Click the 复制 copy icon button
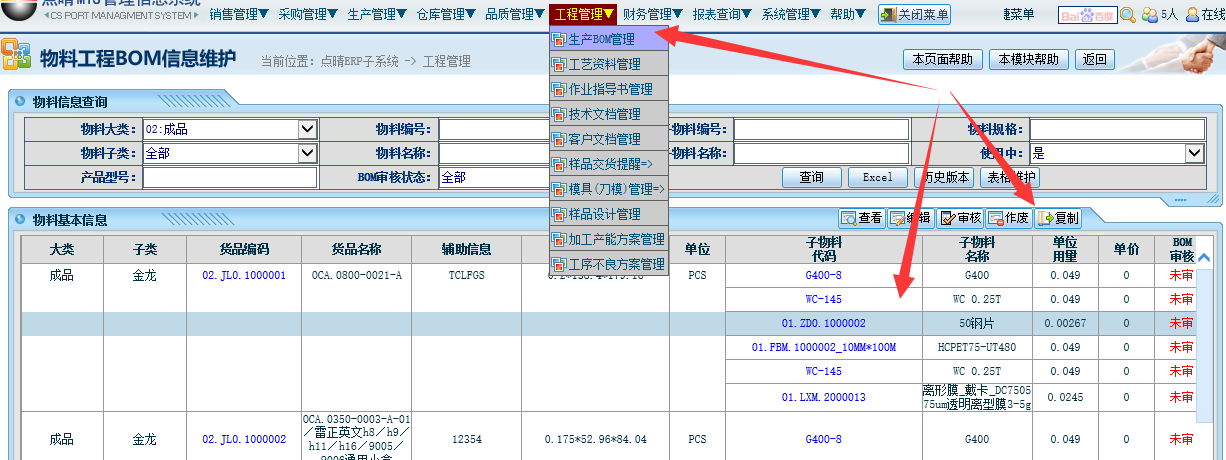Viewport: 1226px width, 460px height. pos(1058,218)
